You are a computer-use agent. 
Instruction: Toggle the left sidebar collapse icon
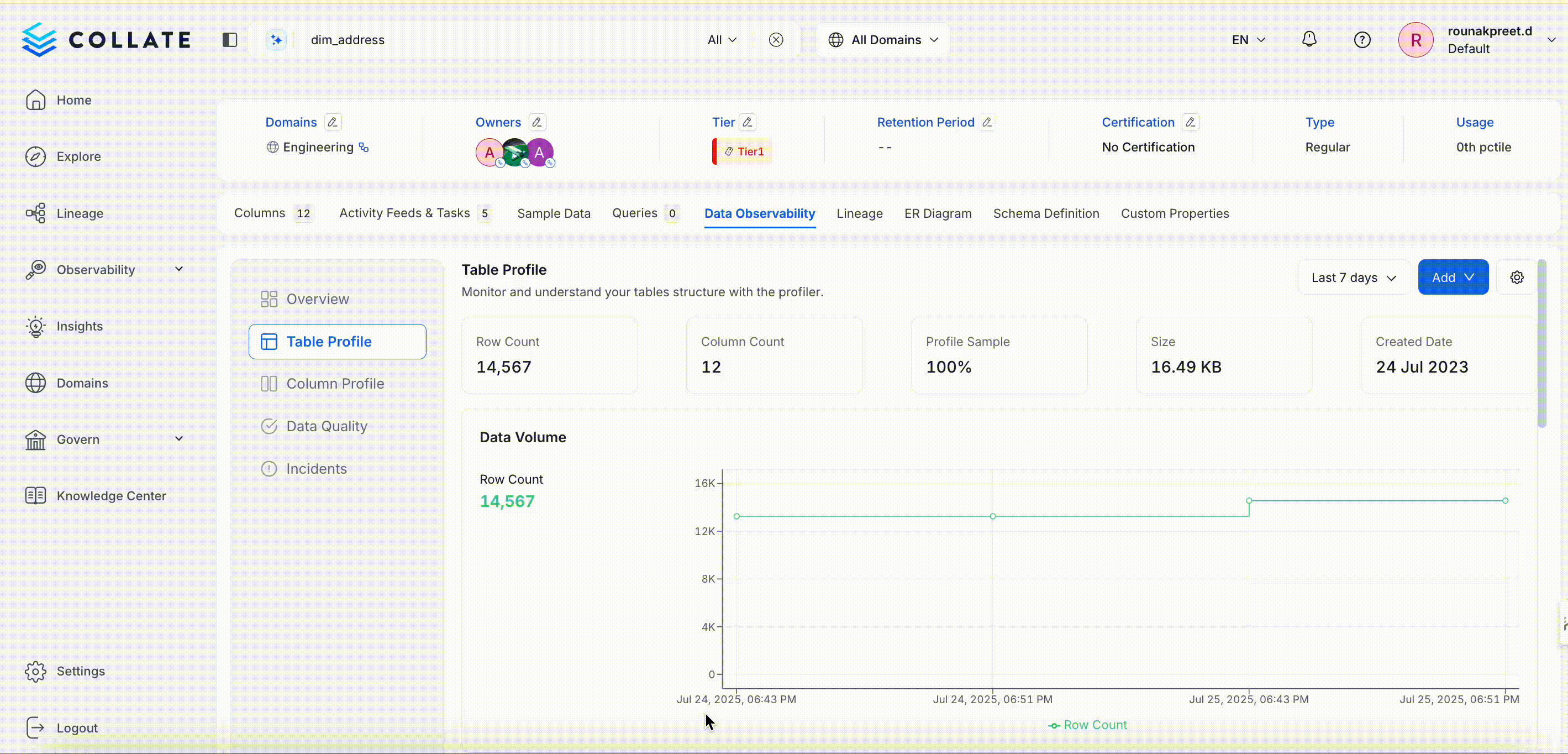tap(229, 40)
